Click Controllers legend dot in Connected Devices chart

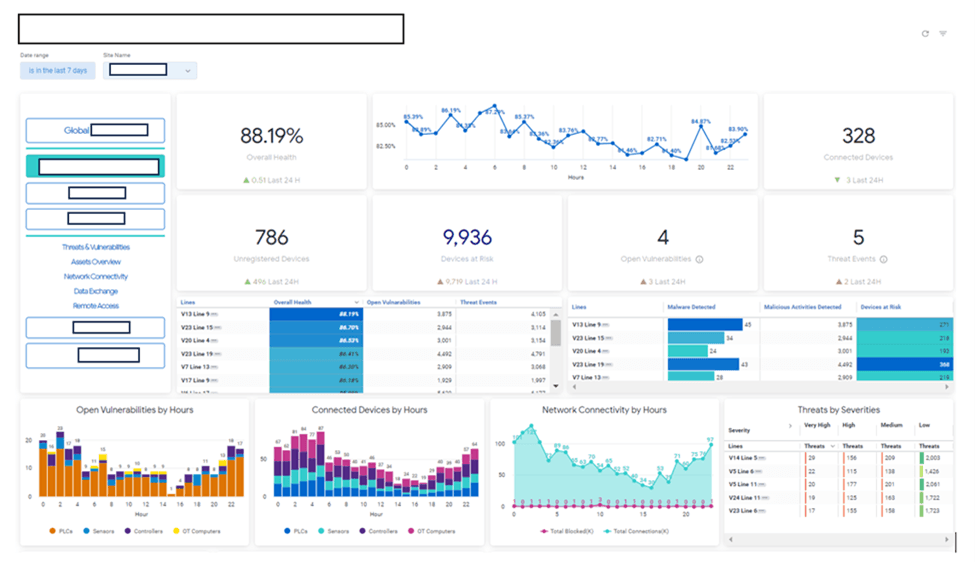(363, 531)
